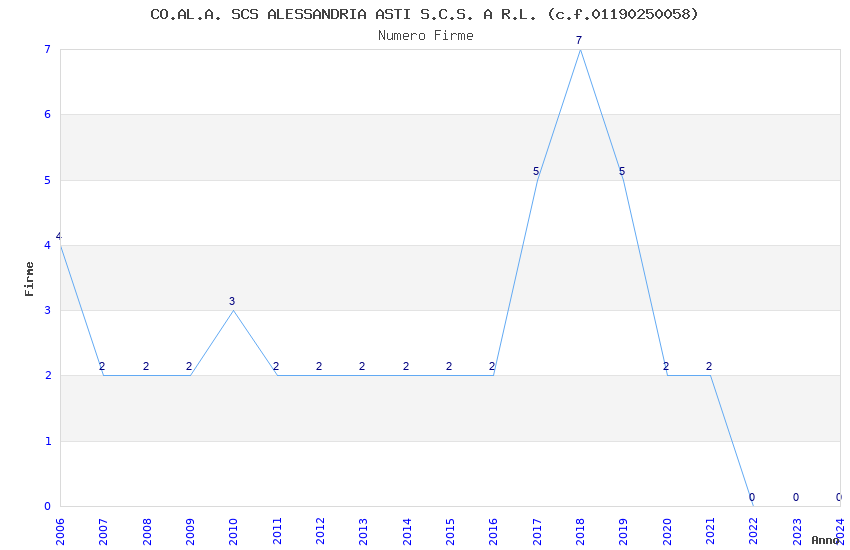
Task: Click the data label 2 for 2020
Action: pos(666,366)
